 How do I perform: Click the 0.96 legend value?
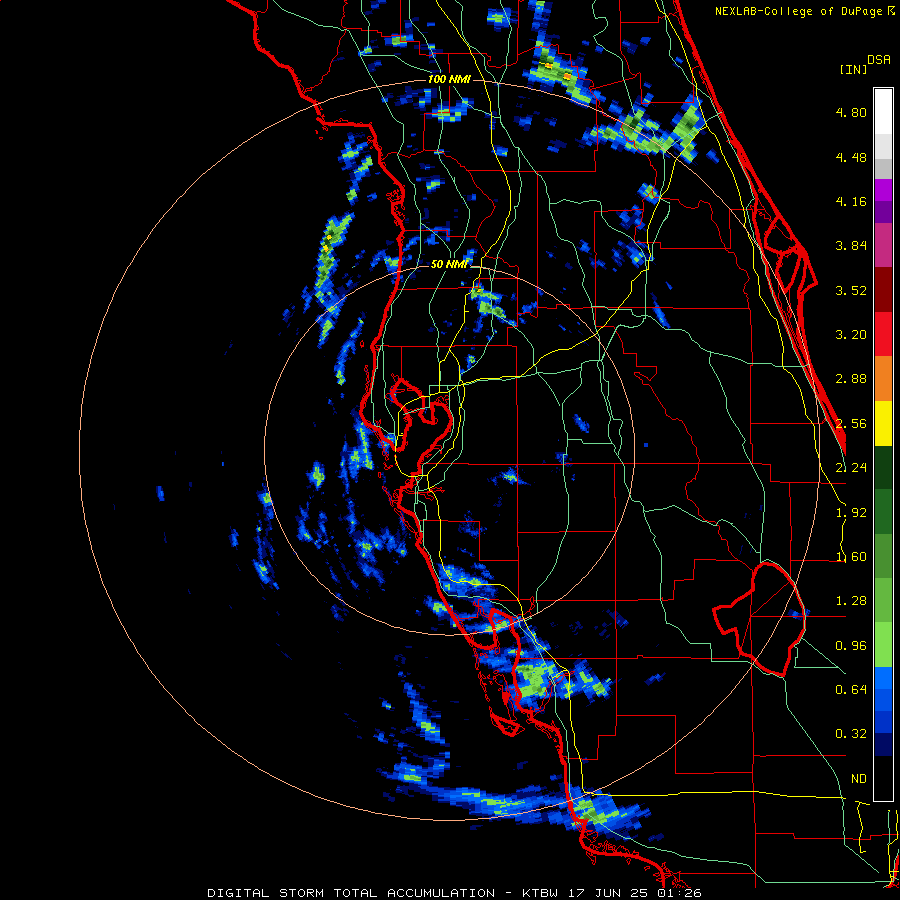(851, 646)
